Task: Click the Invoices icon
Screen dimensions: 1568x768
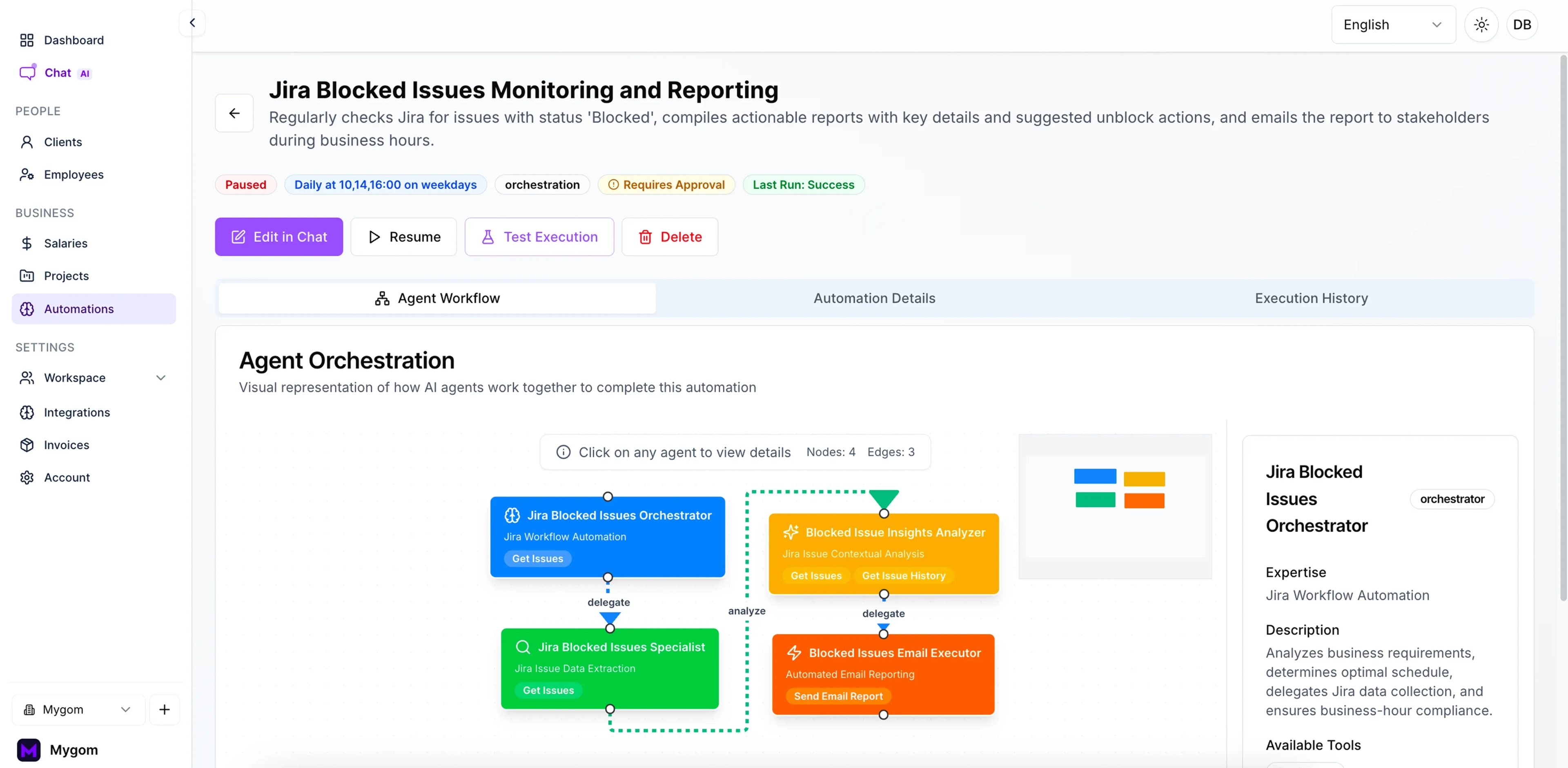Action: pyautogui.click(x=27, y=444)
